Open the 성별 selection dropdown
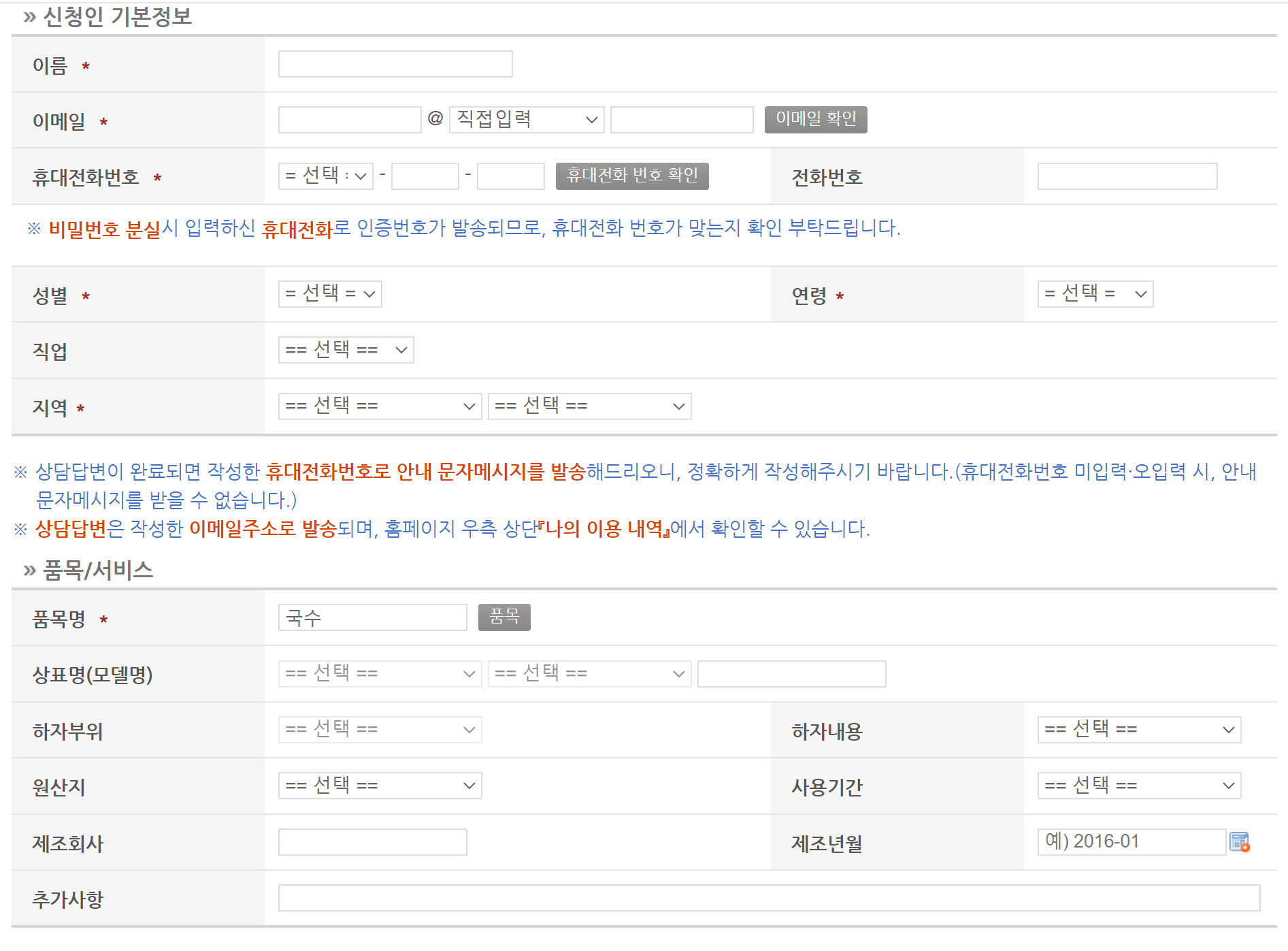The image size is (1288, 951). [329, 294]
